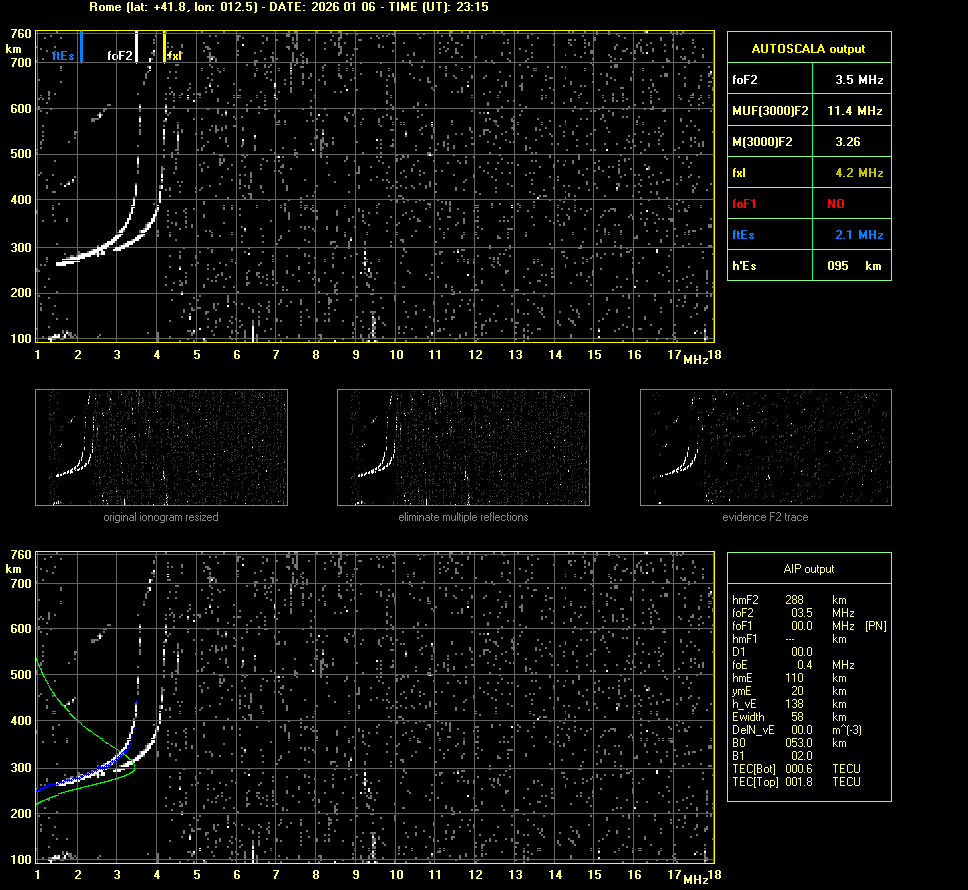This screenshot has height=890, width=968.
Task: Open the 'evidence F2 trace' thumbnail
Action: pyautogui.click(x=765, y=448)
